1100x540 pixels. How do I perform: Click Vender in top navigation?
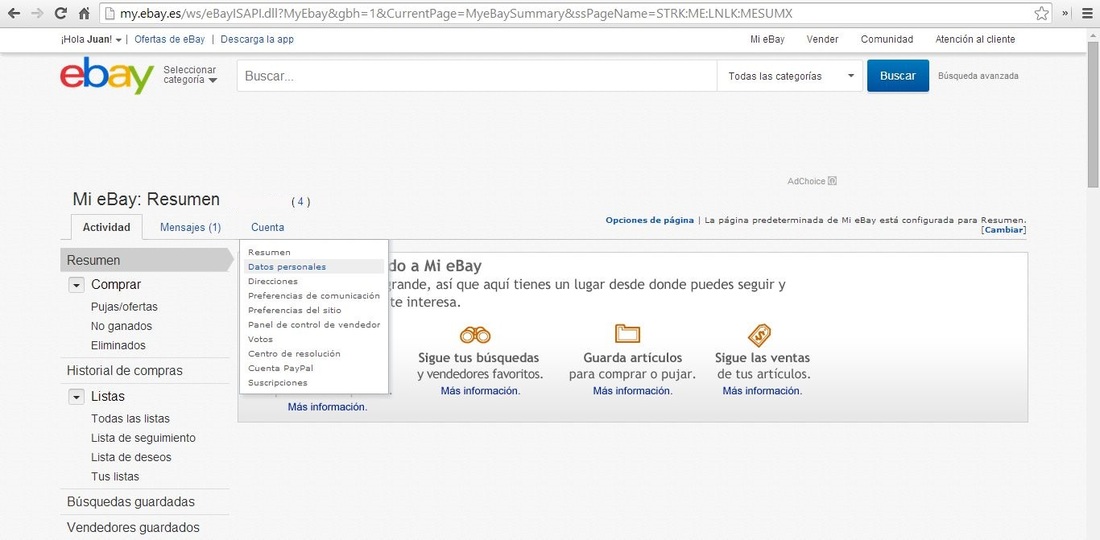coord(822,39)
